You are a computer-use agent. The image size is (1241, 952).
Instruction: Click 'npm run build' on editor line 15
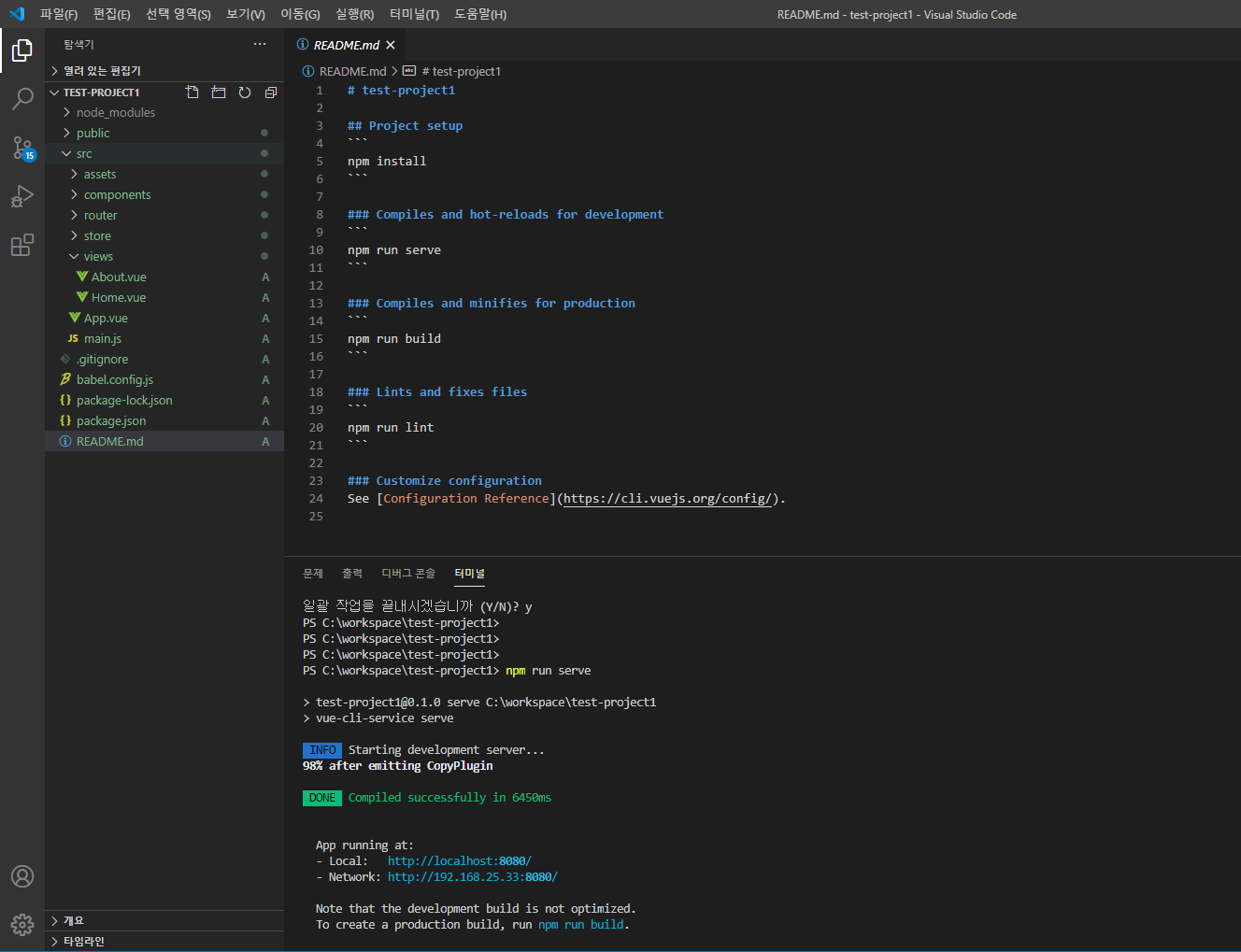point(394,339)
